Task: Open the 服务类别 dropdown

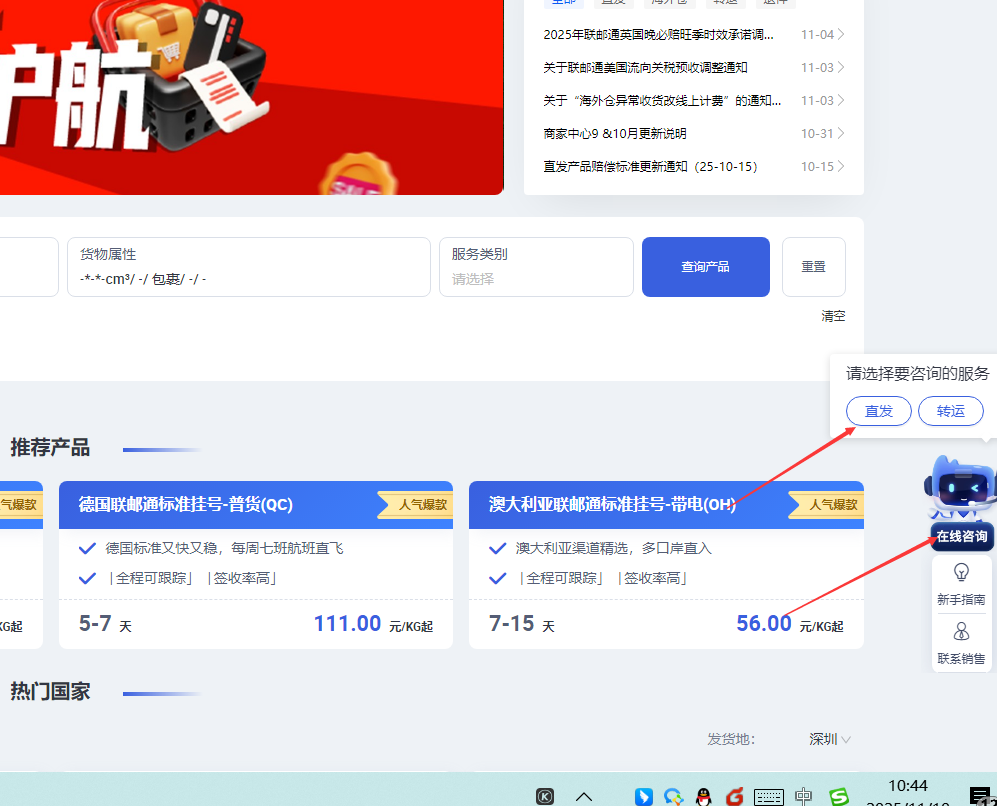Action: tap(536, 267)
